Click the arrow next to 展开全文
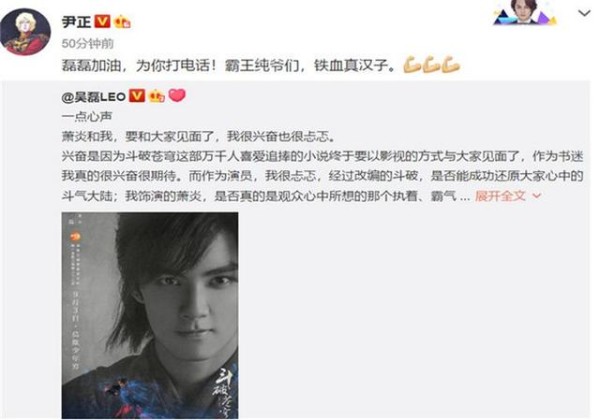Viewport: 600px width, 420px height. pyautogui.click(x=537, y=196)
